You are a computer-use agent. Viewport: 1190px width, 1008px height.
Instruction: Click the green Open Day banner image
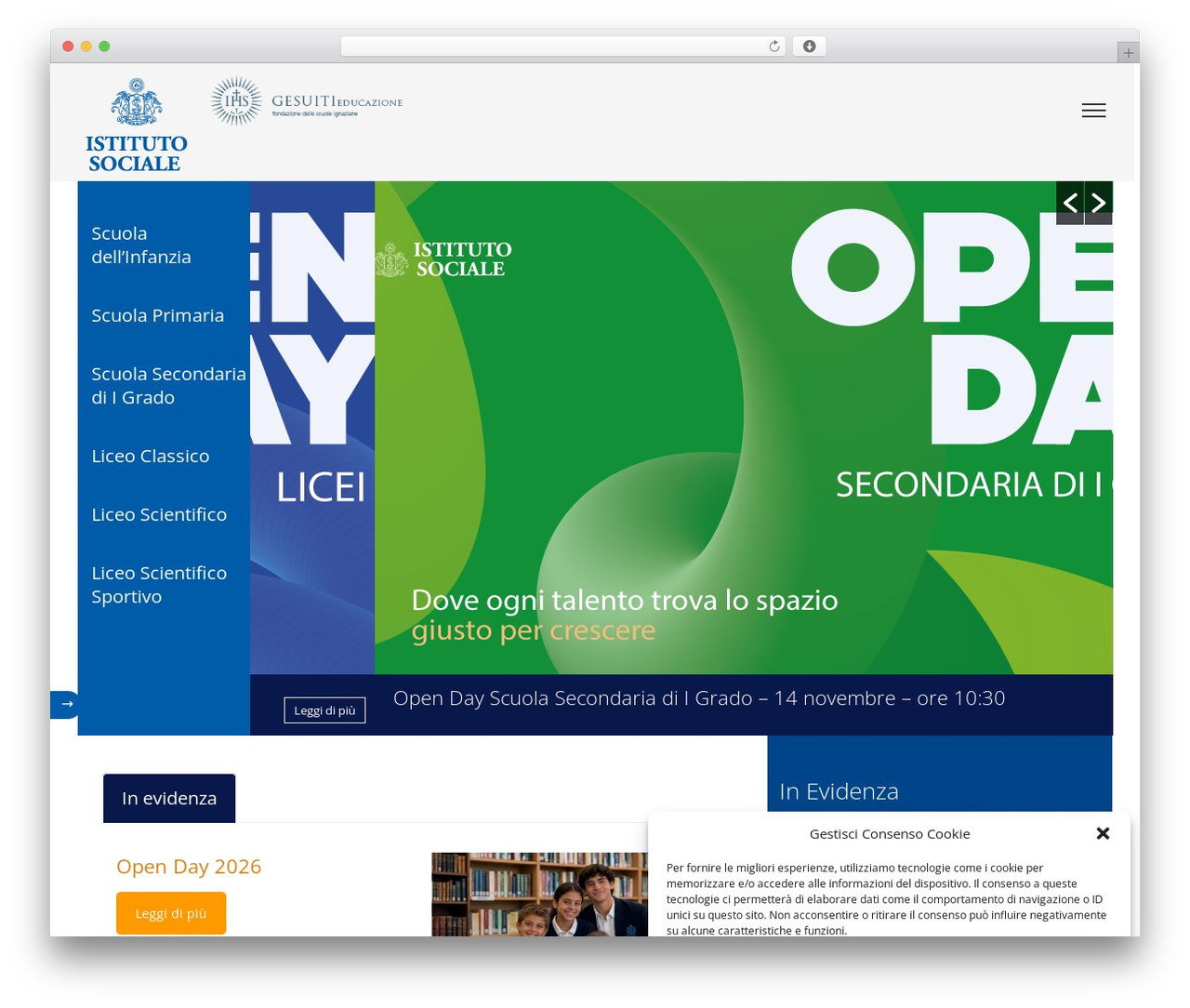744,428
